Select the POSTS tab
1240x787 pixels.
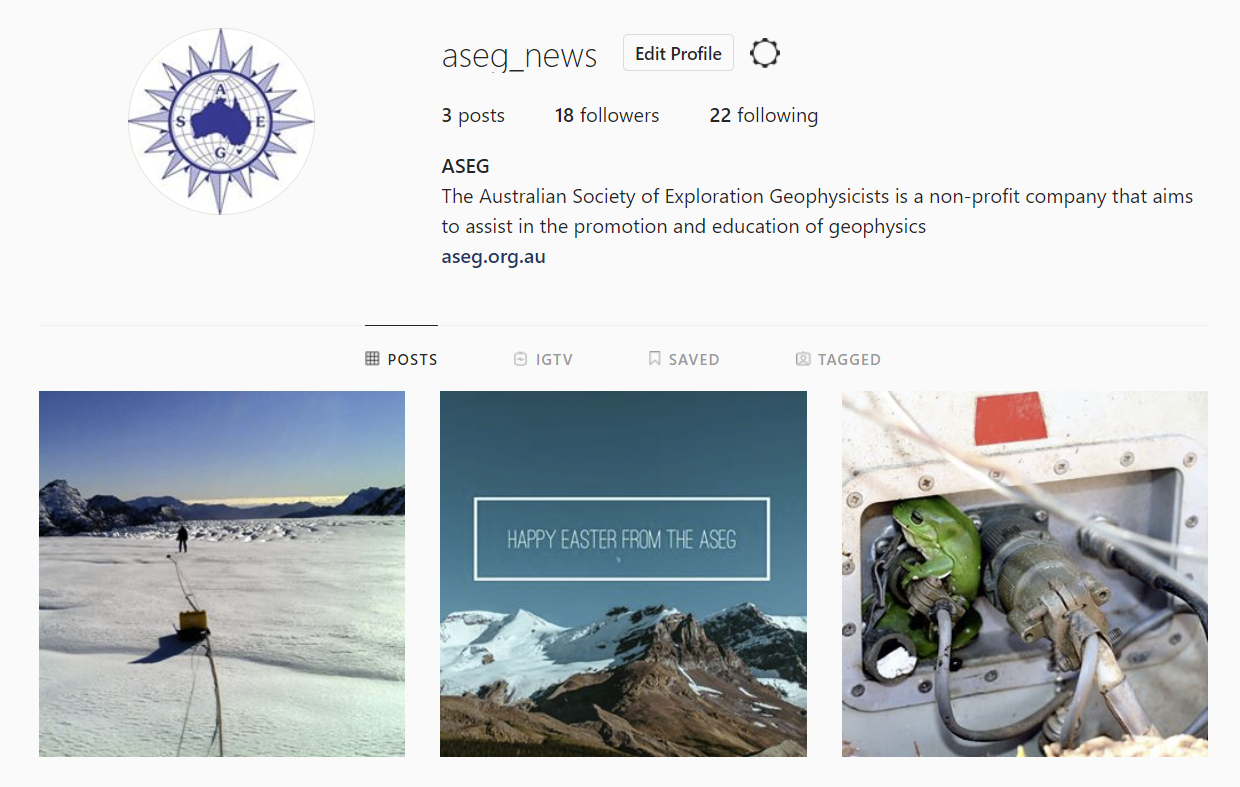pos(401,359)
